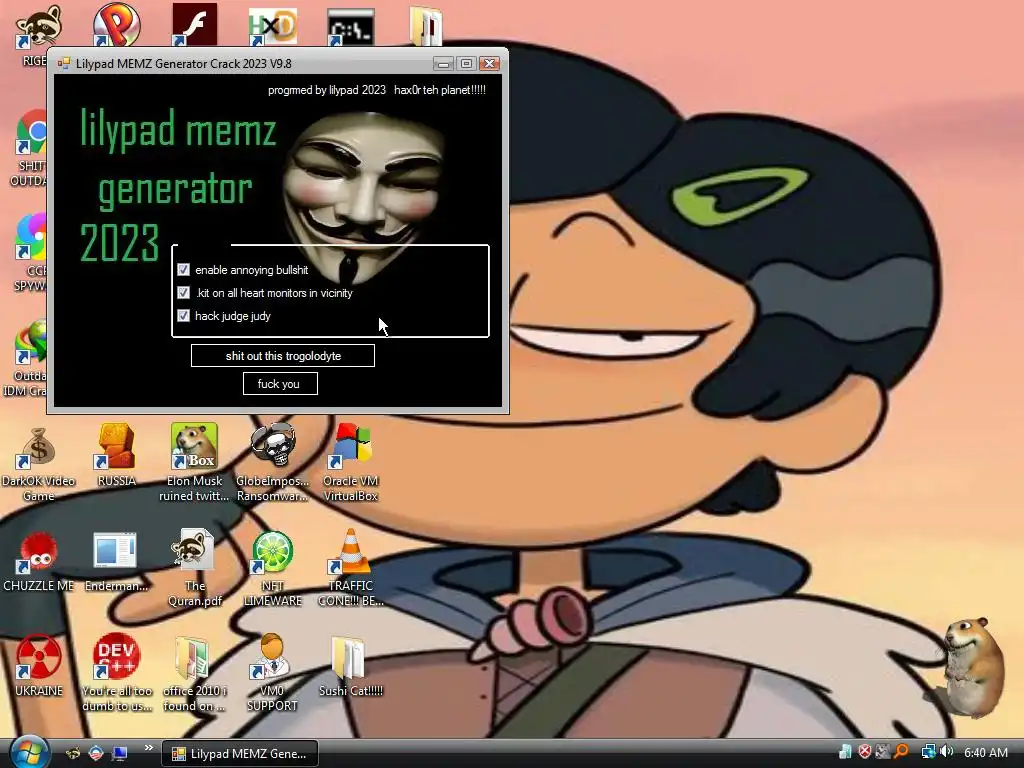Click the 'progrmed by lilypad 2023' credit text

pos(327,90)
